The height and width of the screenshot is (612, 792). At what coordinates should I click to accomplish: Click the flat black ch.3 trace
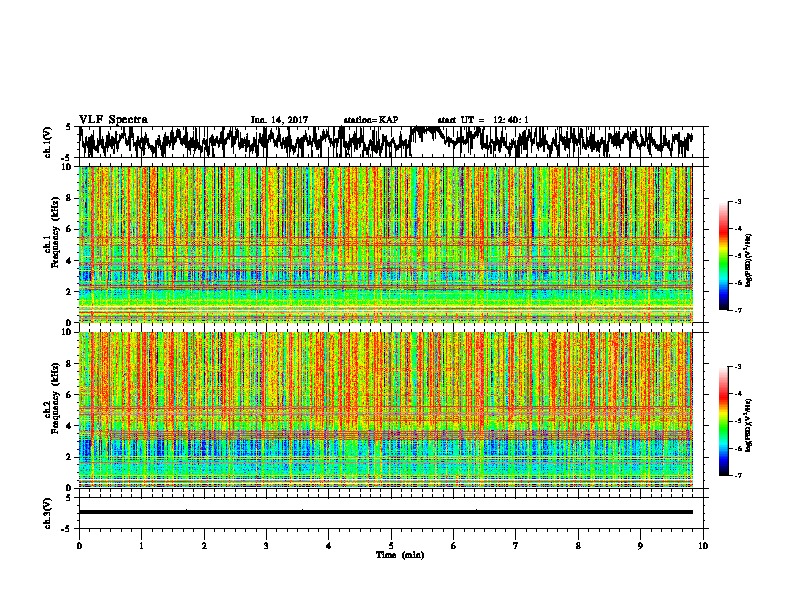pyautogui.click(x=386, y=512)
